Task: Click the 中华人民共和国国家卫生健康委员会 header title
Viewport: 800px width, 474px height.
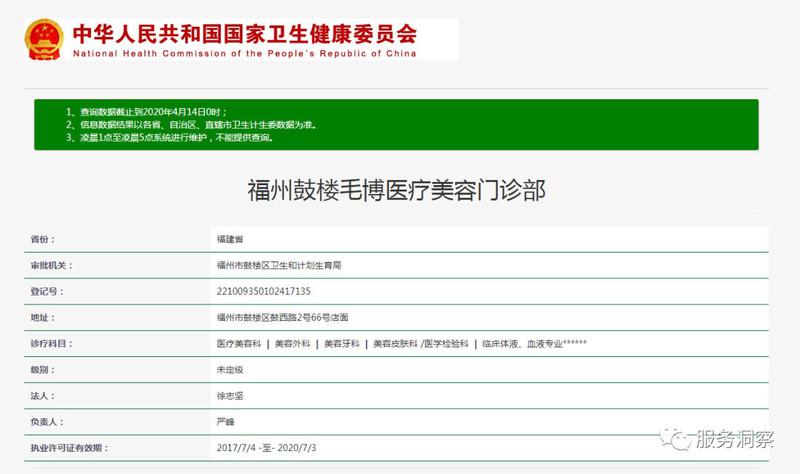Action: pyautogui.click(x=244, y=30)
